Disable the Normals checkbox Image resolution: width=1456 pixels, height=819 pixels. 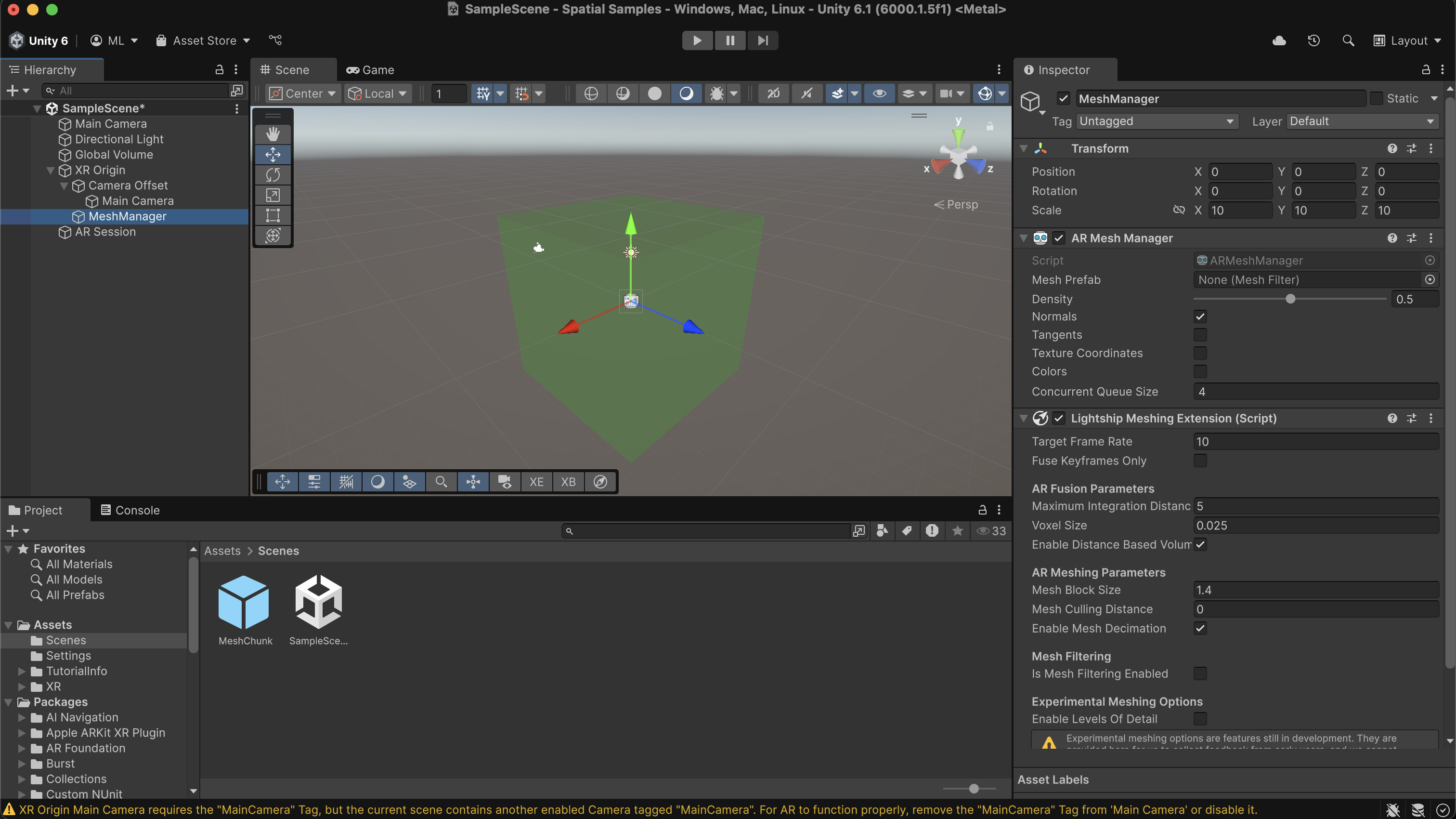point(1200,316)
